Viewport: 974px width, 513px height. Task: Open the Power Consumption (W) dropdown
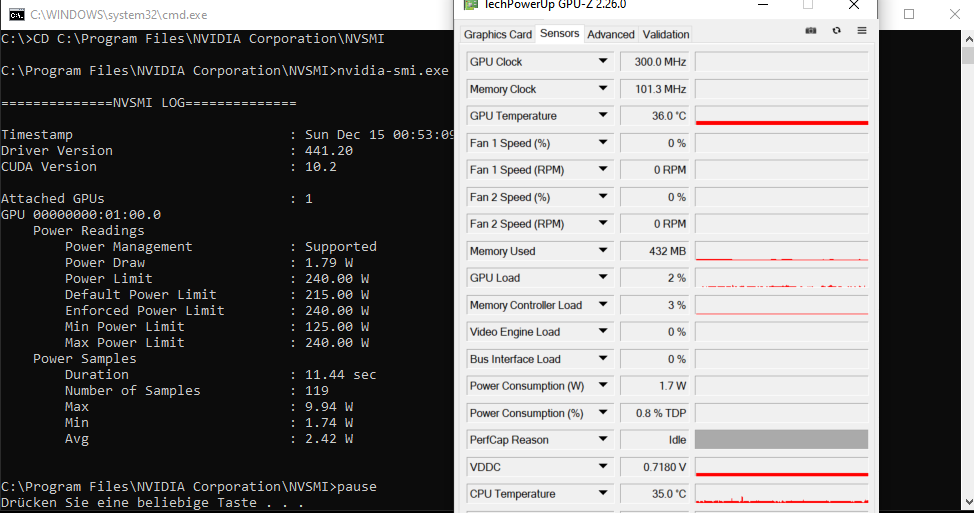click(x=603, y=386)
